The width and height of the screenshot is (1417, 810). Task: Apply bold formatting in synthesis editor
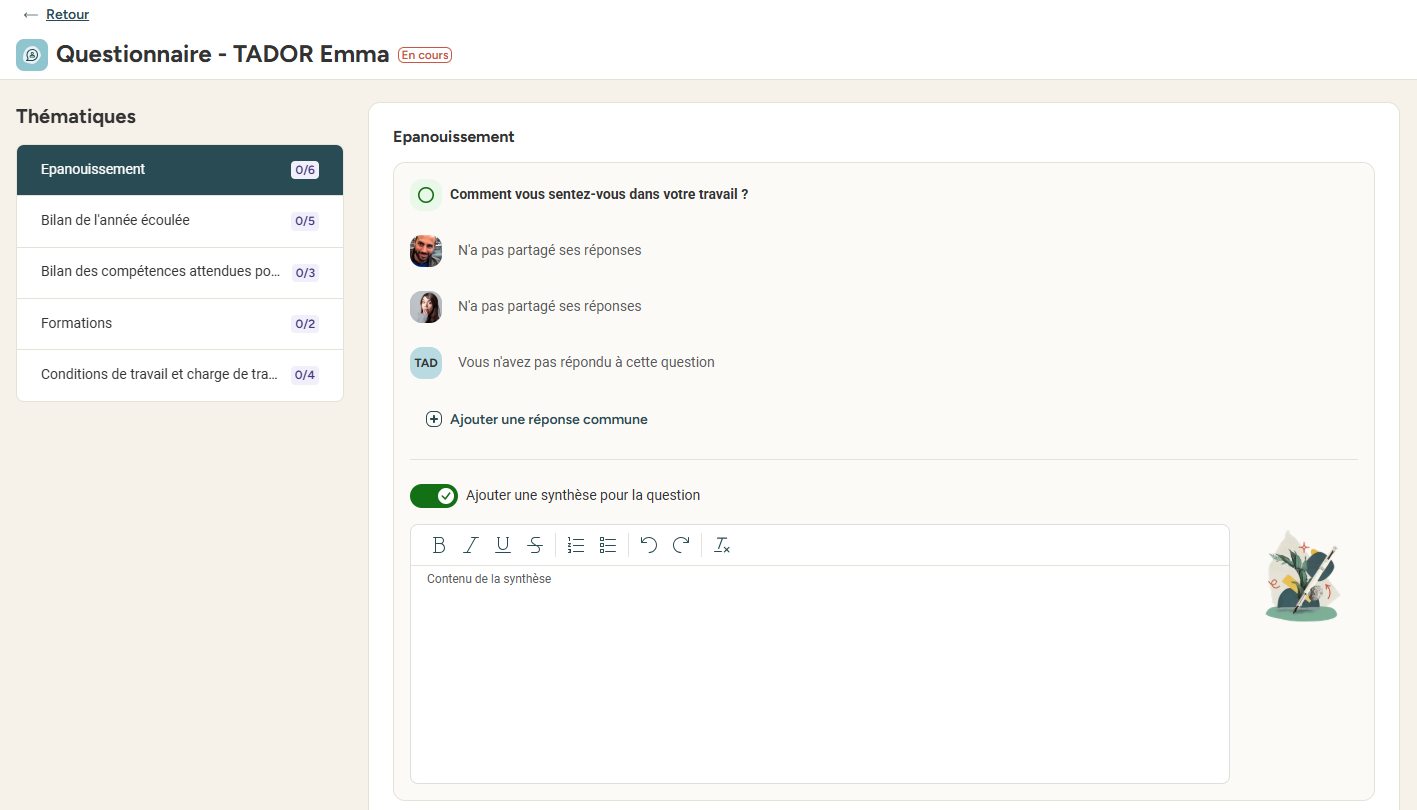(x=439, y=545)
